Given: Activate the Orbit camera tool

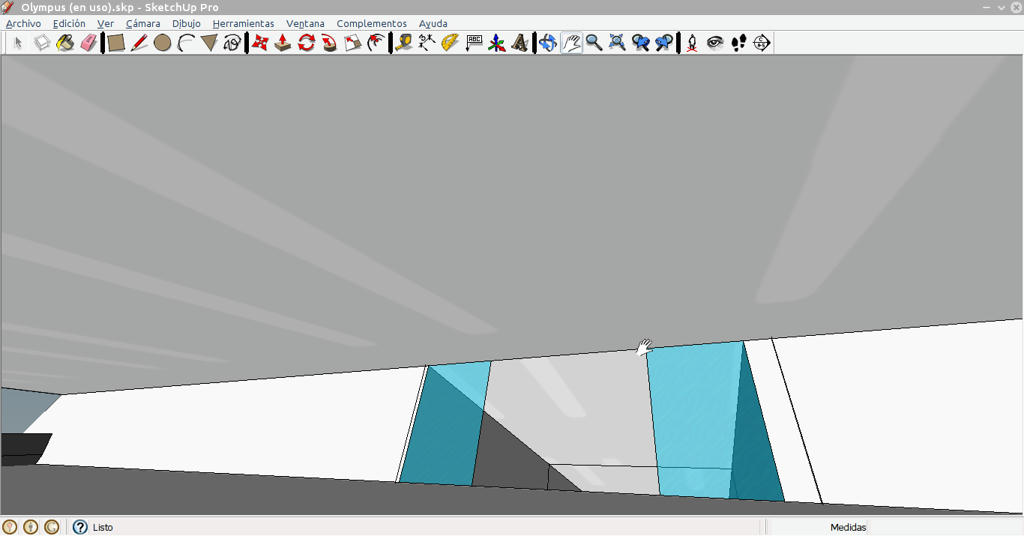Looking at the screenshot, I should pos(547,43).
